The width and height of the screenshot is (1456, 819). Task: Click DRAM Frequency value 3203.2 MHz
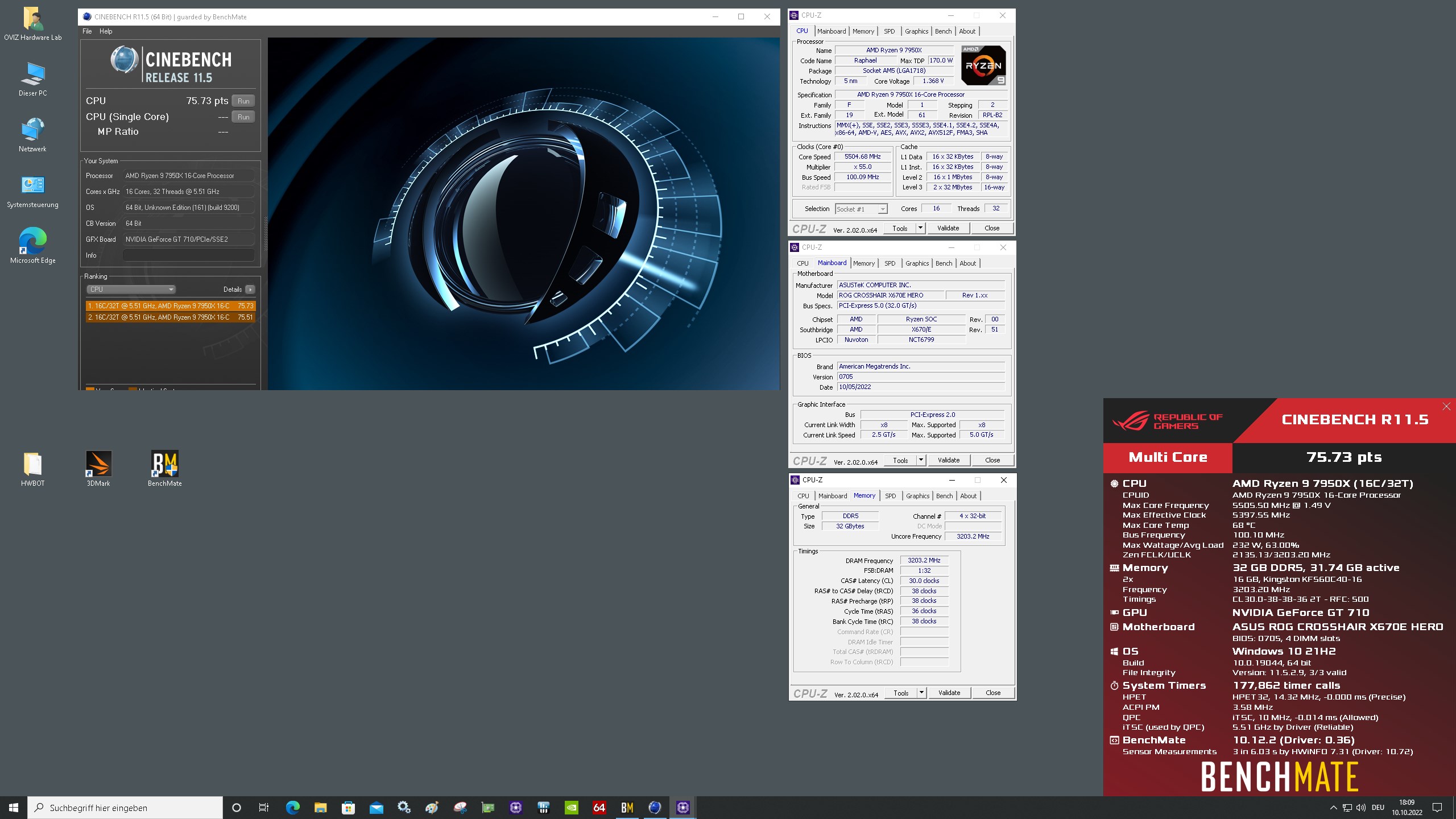[x=924, y=560]
